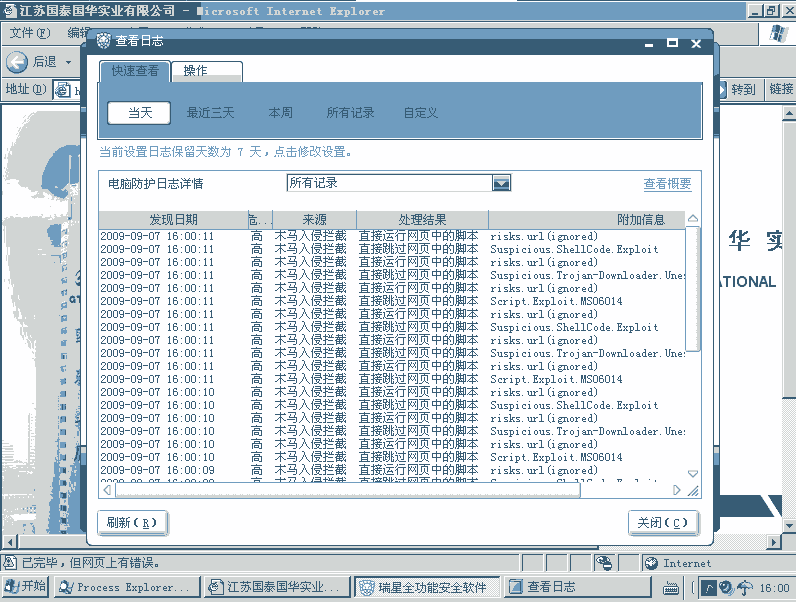This screenshot has width=796, height=602.
Task: Select the 快速查看 tab
Action: point(135,71)
